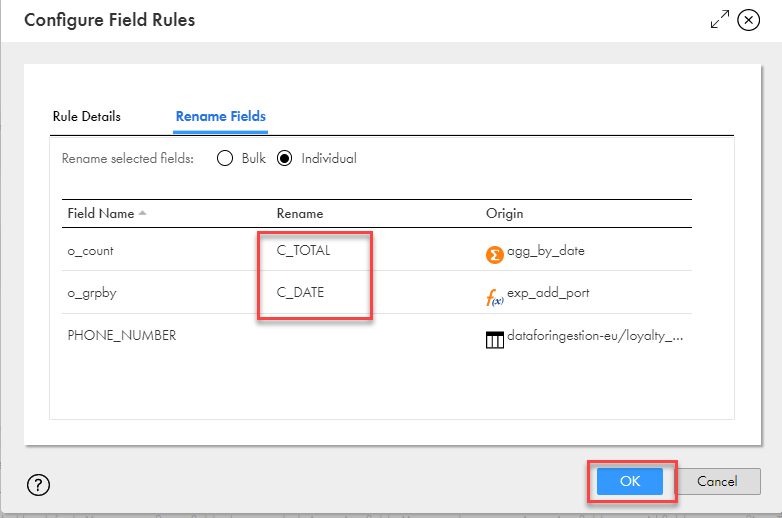Edit the C_DATE rename field
This screenshot has height=518, width=782.
(x=300, y=293)
